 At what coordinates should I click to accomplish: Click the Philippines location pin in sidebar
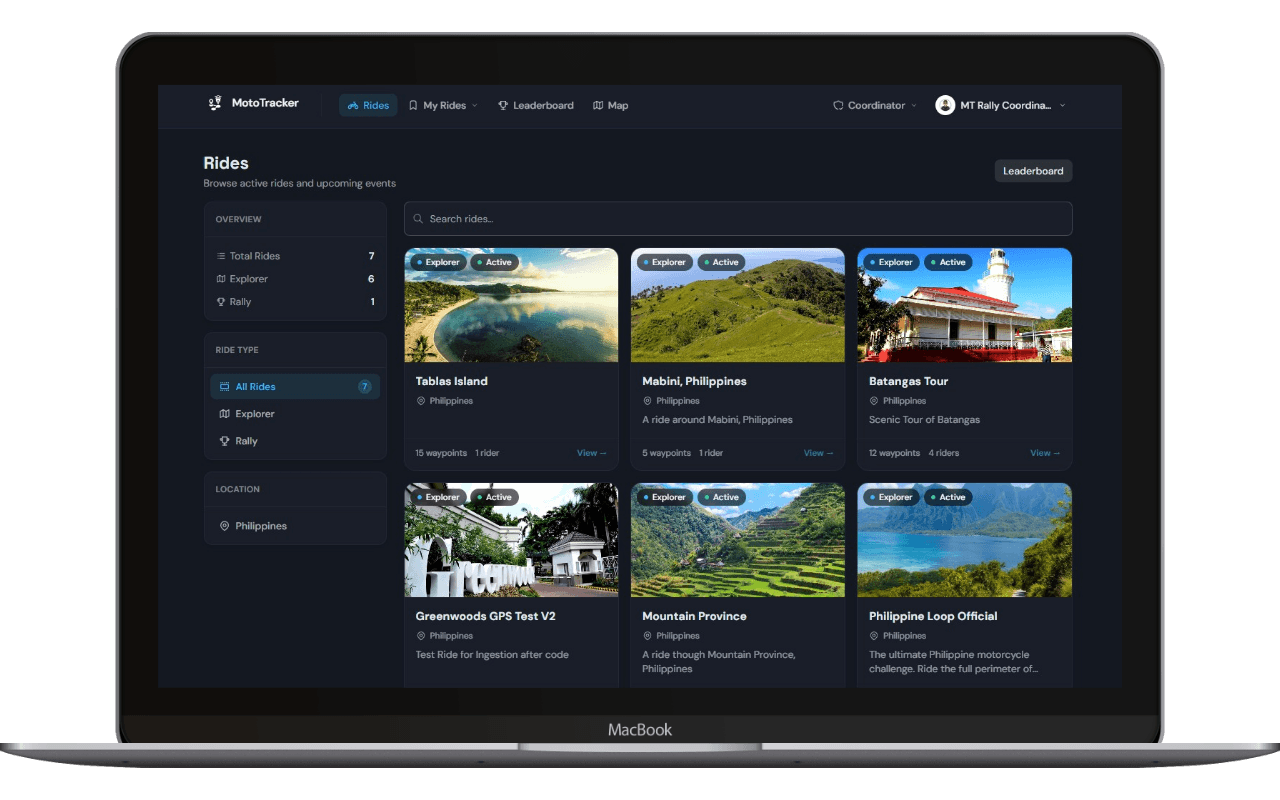click(x=224, y=526)
